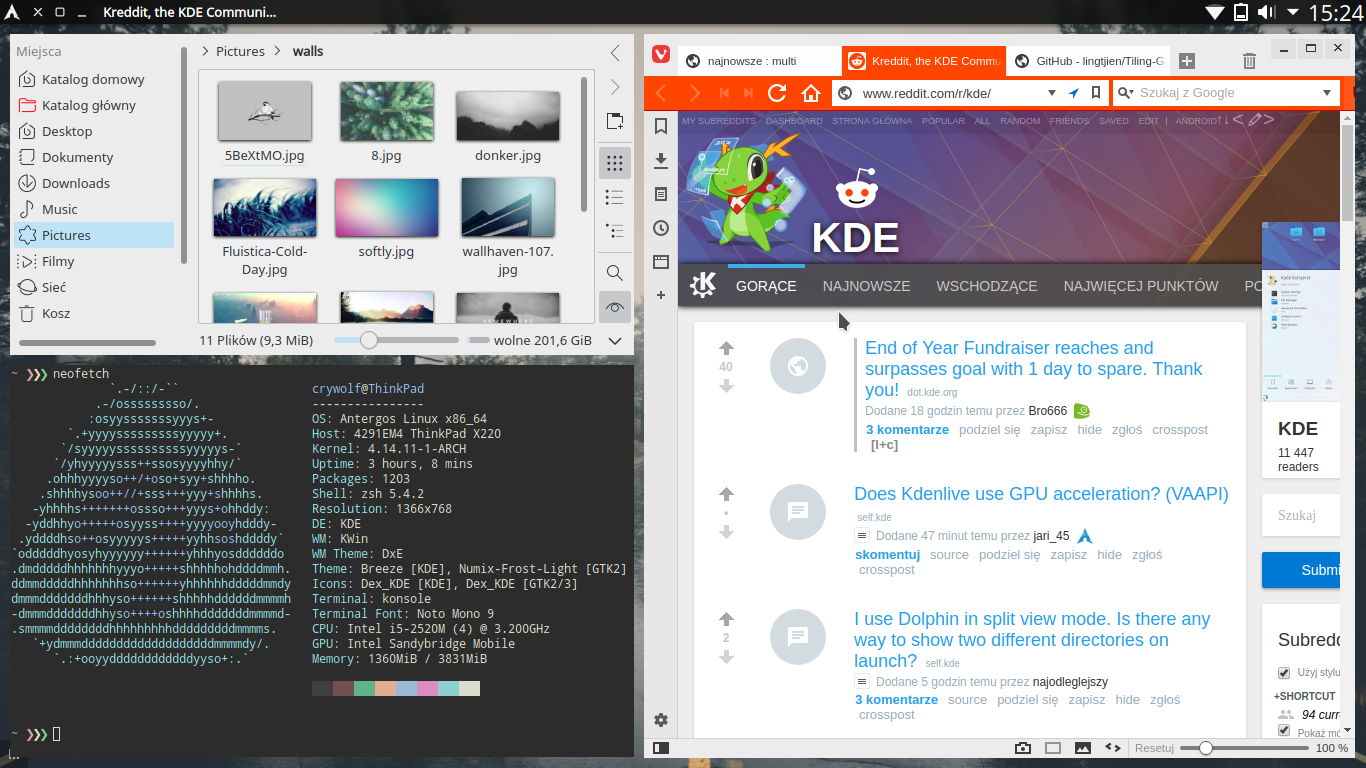1366x768 pixels.
Task: Switch to the 'najnowsze : multi' tab
Action: 759,61
